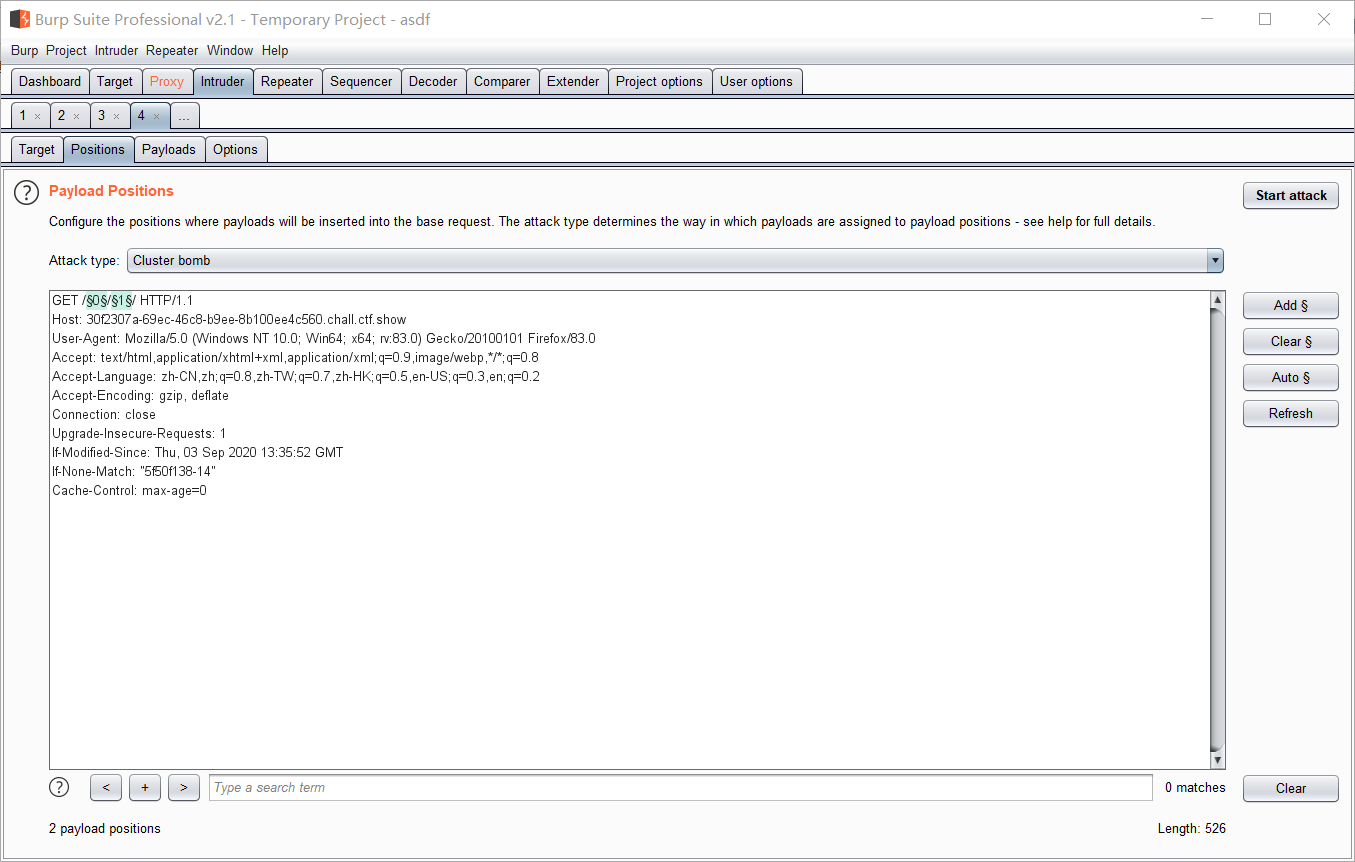Open a new Intruder tab with ellipsis
Image resolution: width=1355 pixels, height=862 pixels.
pos(184,116)
